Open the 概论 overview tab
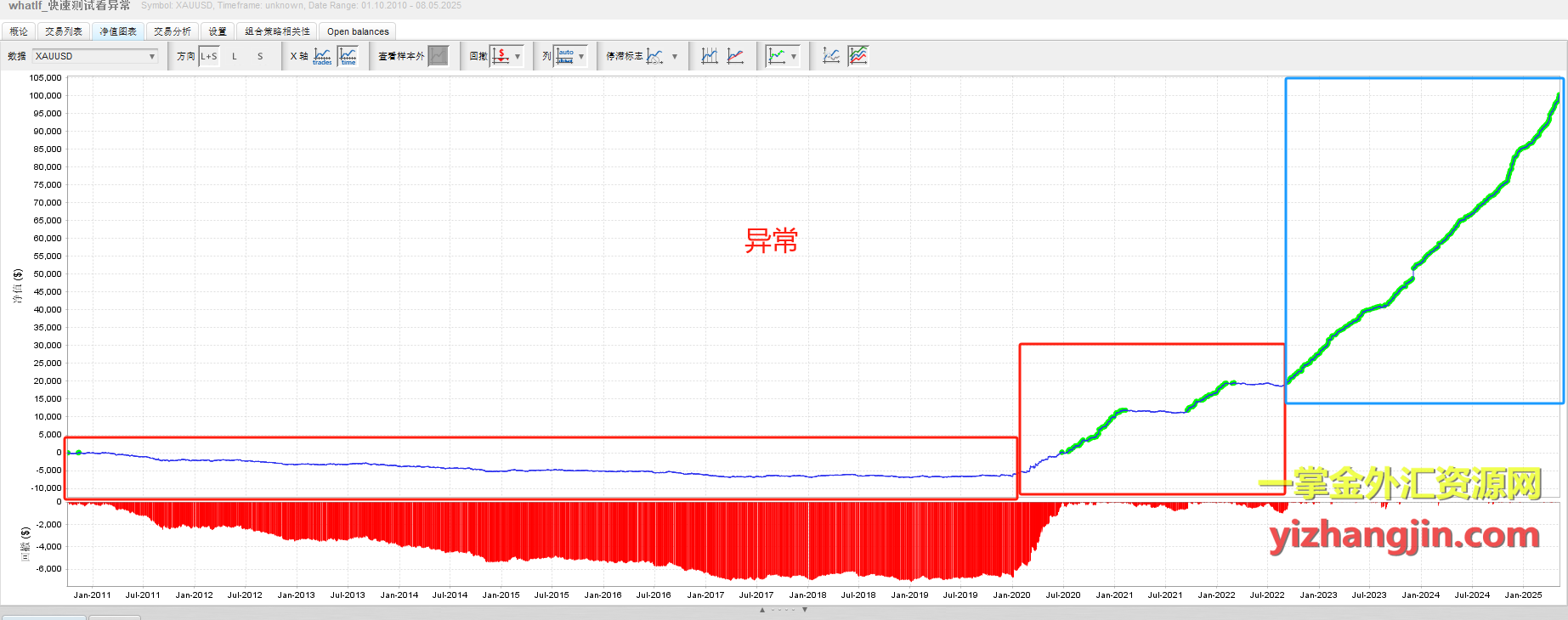1568x620 pixels. [x=19, y=31]
